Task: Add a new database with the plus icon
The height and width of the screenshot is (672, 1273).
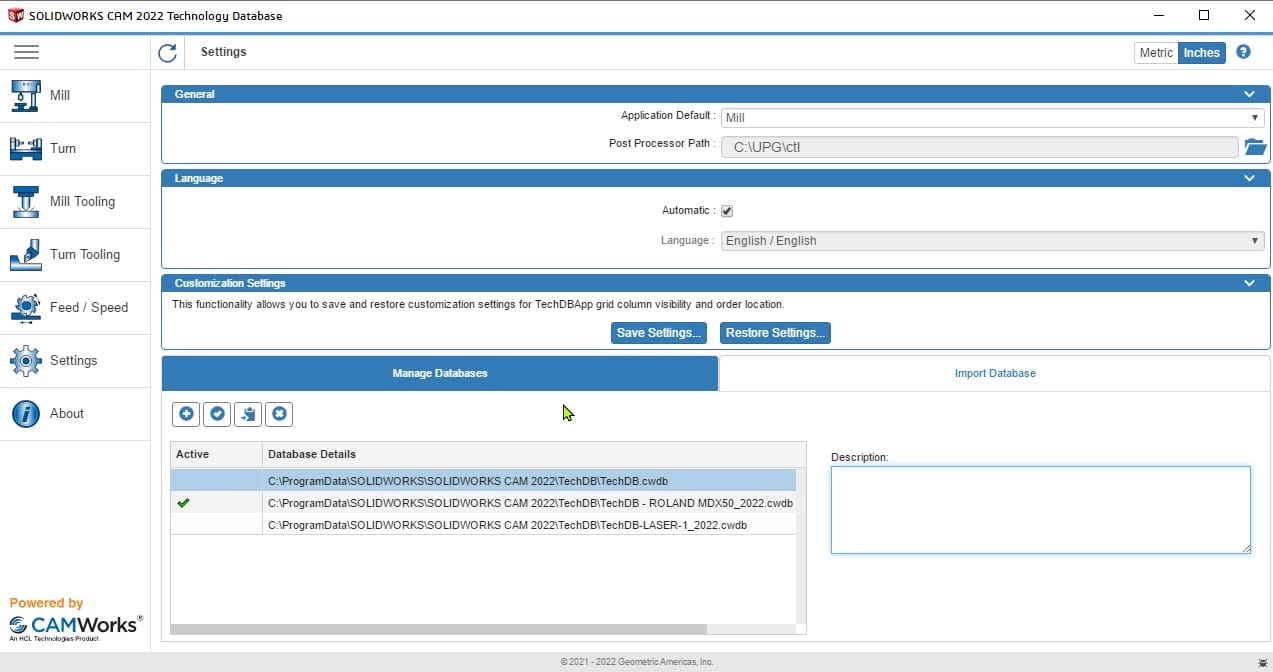Action: (x=186, y=413)
